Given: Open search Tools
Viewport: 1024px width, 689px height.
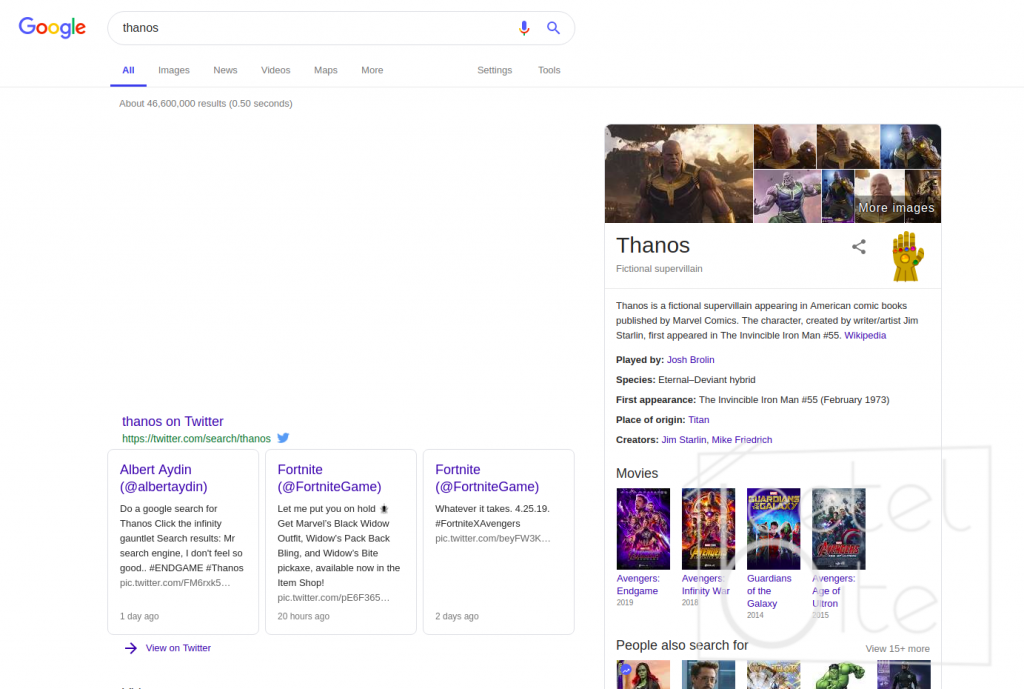Looking at the screenshot, I should coord(549,70).
